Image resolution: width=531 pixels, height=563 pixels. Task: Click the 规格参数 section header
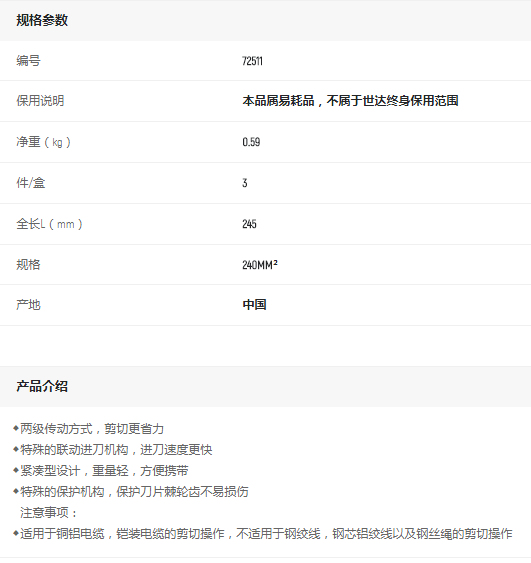(42, 20)
